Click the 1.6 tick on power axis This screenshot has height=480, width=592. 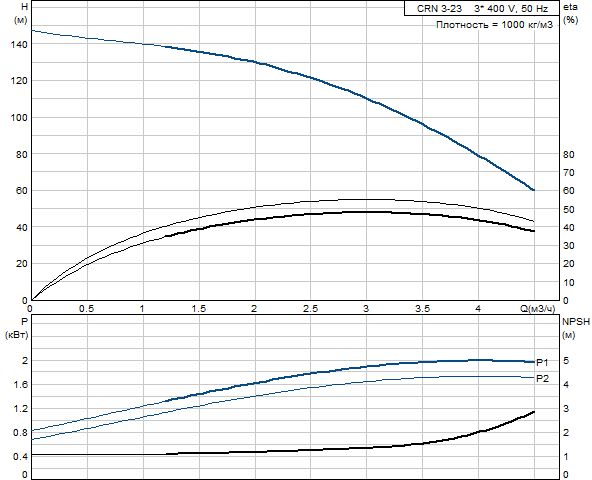click(21, 384)
